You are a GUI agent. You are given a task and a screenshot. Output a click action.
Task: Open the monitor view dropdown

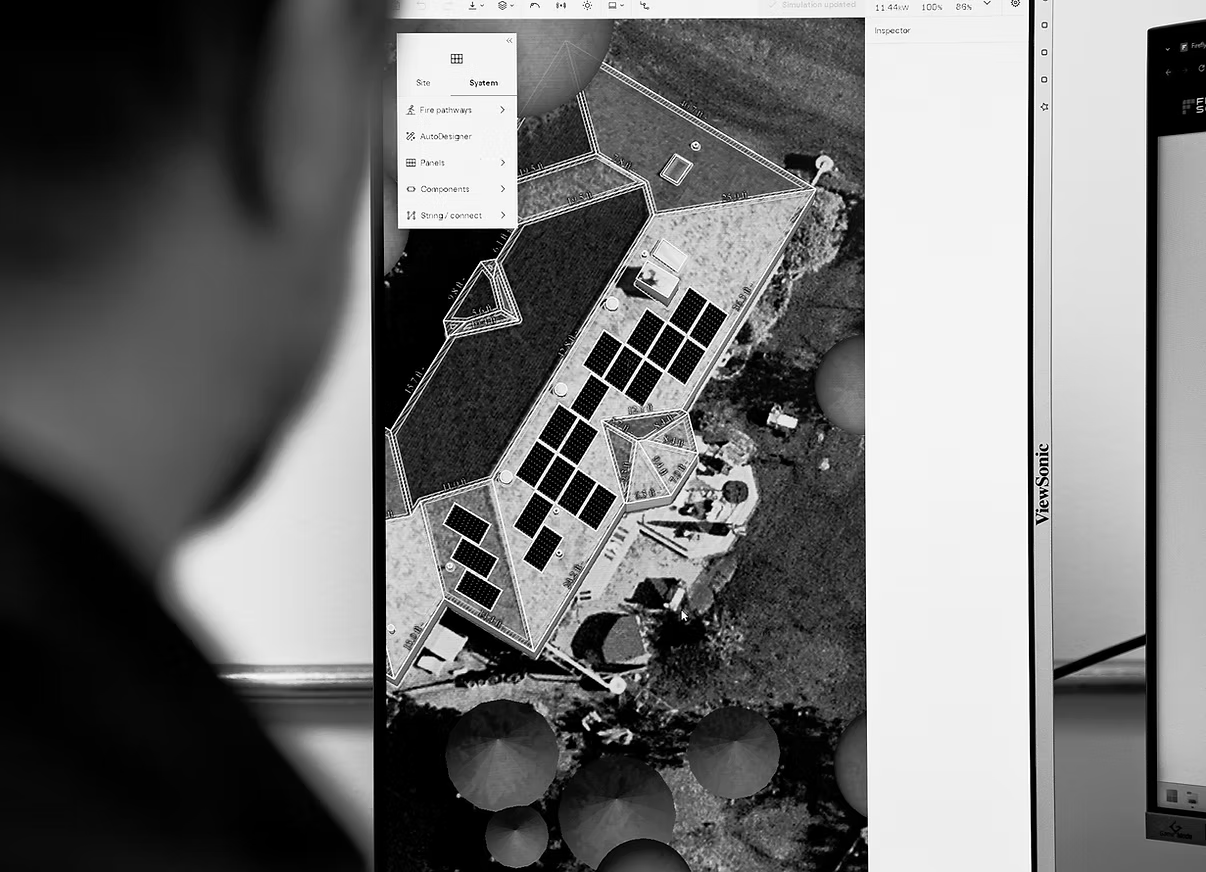(616, 6)
